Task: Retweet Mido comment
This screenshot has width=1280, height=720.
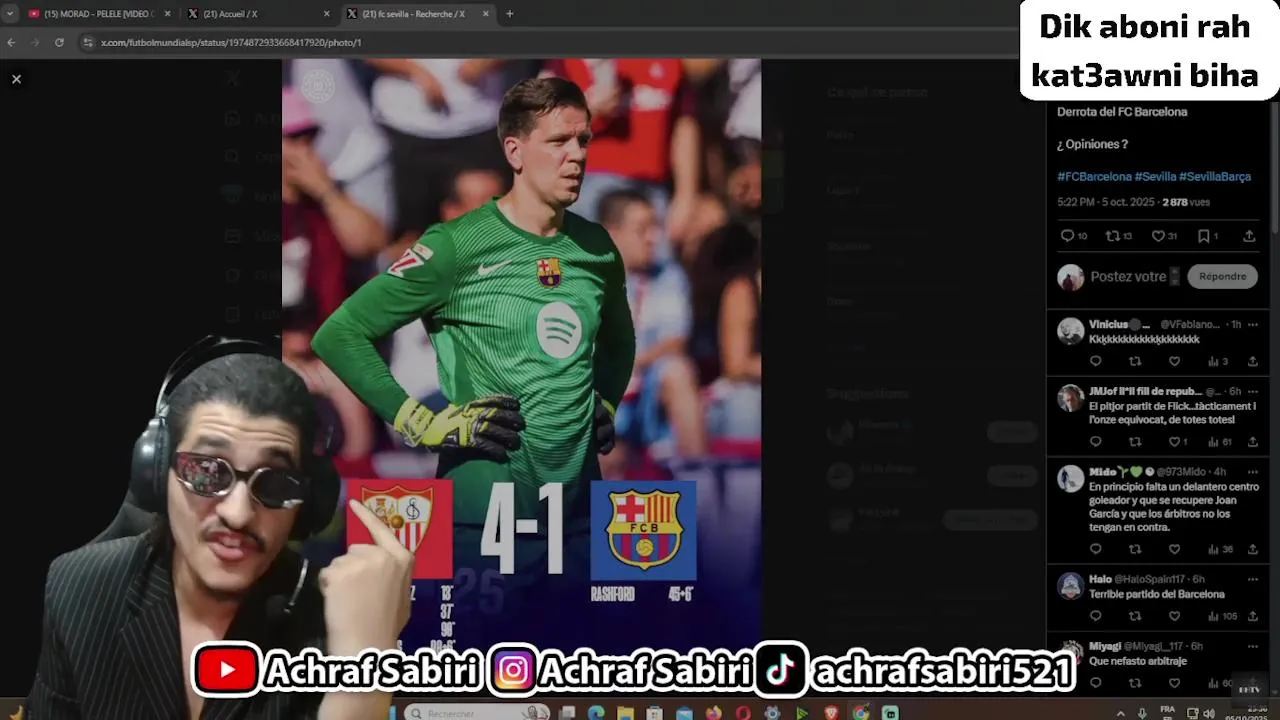Action: (x=1135, y=549)
